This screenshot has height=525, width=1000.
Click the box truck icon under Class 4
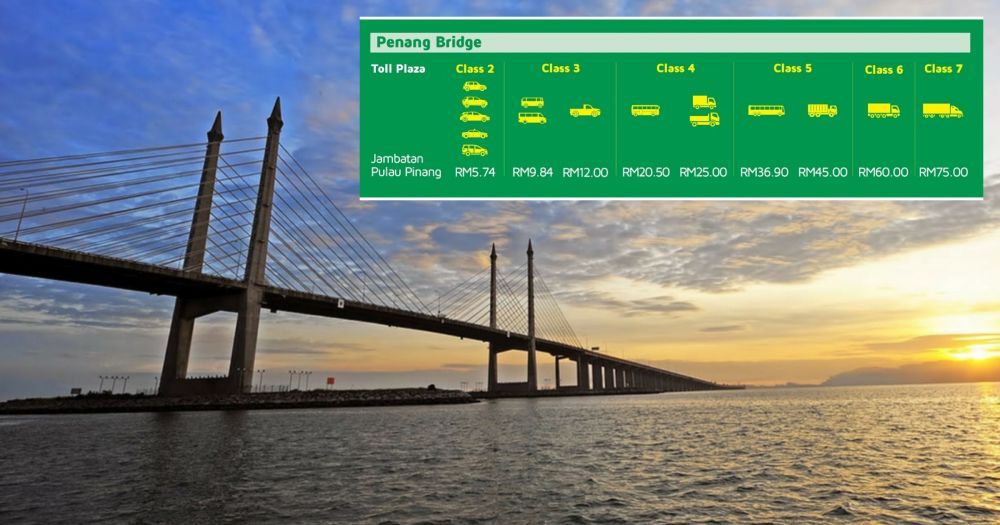point(704,102)
